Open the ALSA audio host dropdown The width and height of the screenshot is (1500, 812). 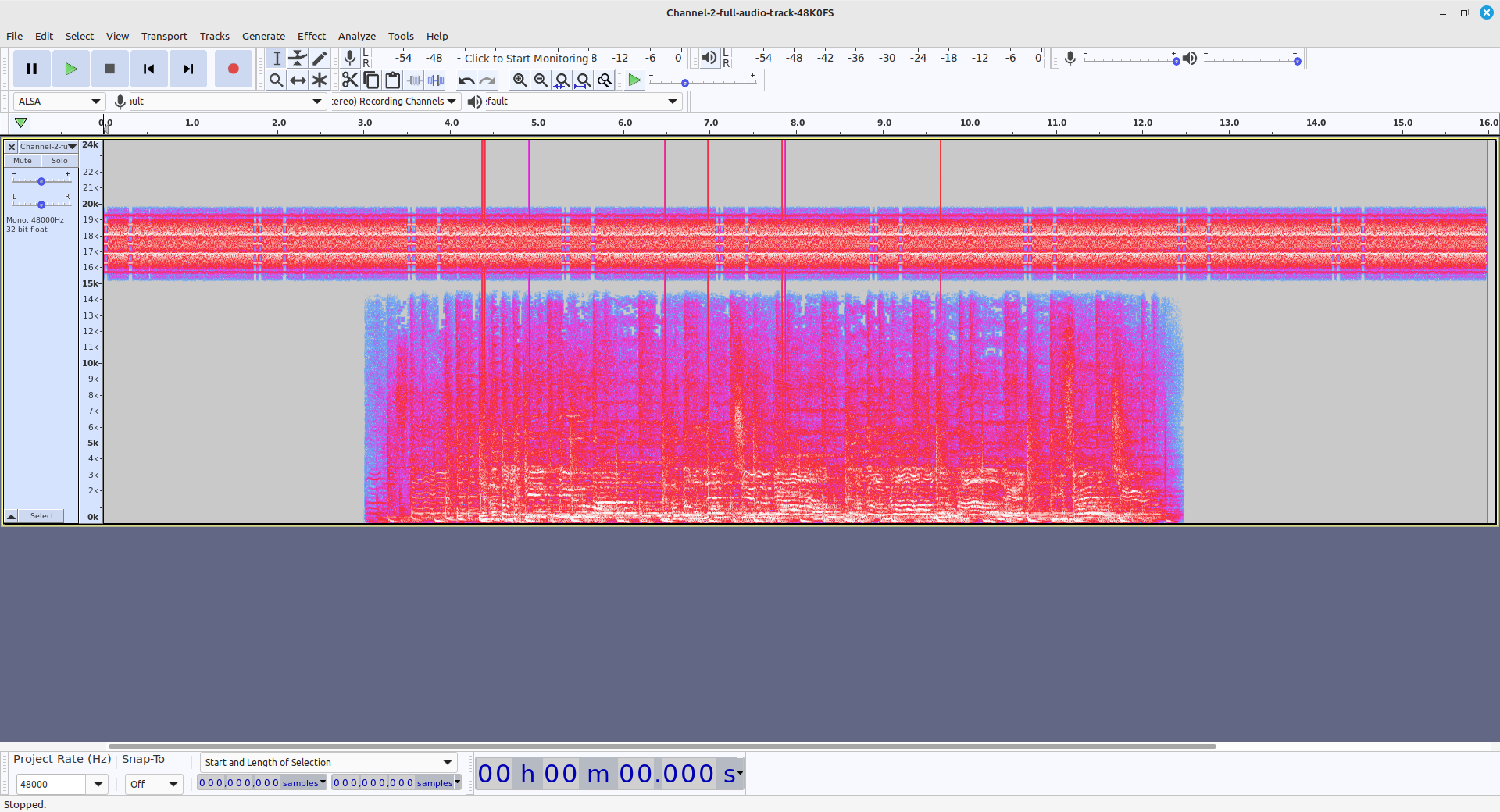(59, 101)
